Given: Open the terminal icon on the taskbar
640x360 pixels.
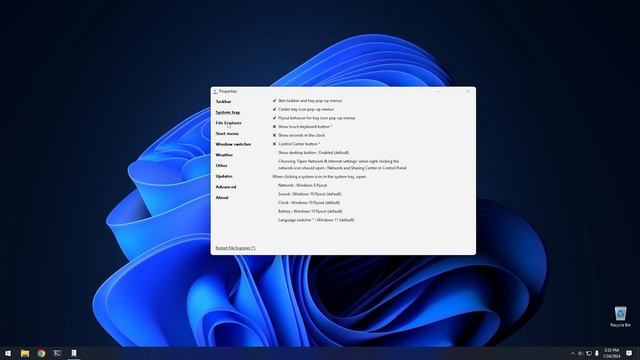Looking at the screenshot, I should [x=57, y=353].
